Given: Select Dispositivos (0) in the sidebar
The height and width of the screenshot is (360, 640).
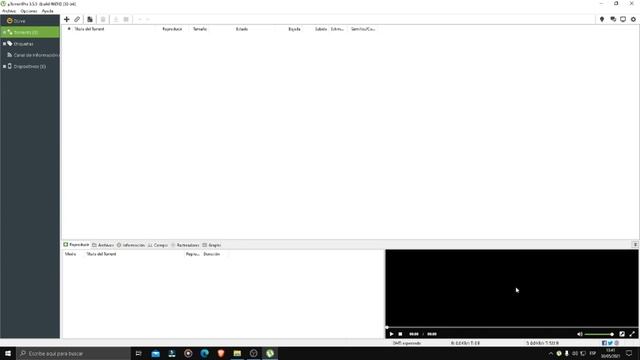Looking at the screenshot, I should (30, 66).
